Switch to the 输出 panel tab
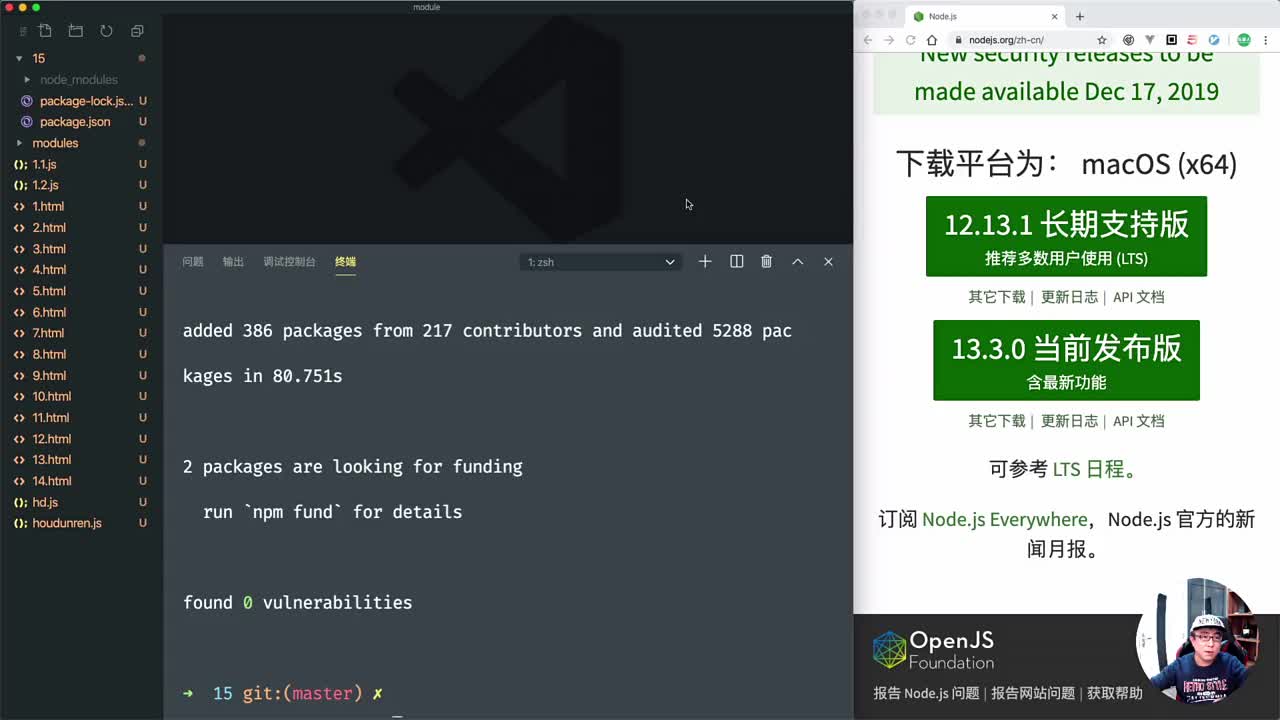Screen dimensions: 1280x720 (x=233, y=261)
